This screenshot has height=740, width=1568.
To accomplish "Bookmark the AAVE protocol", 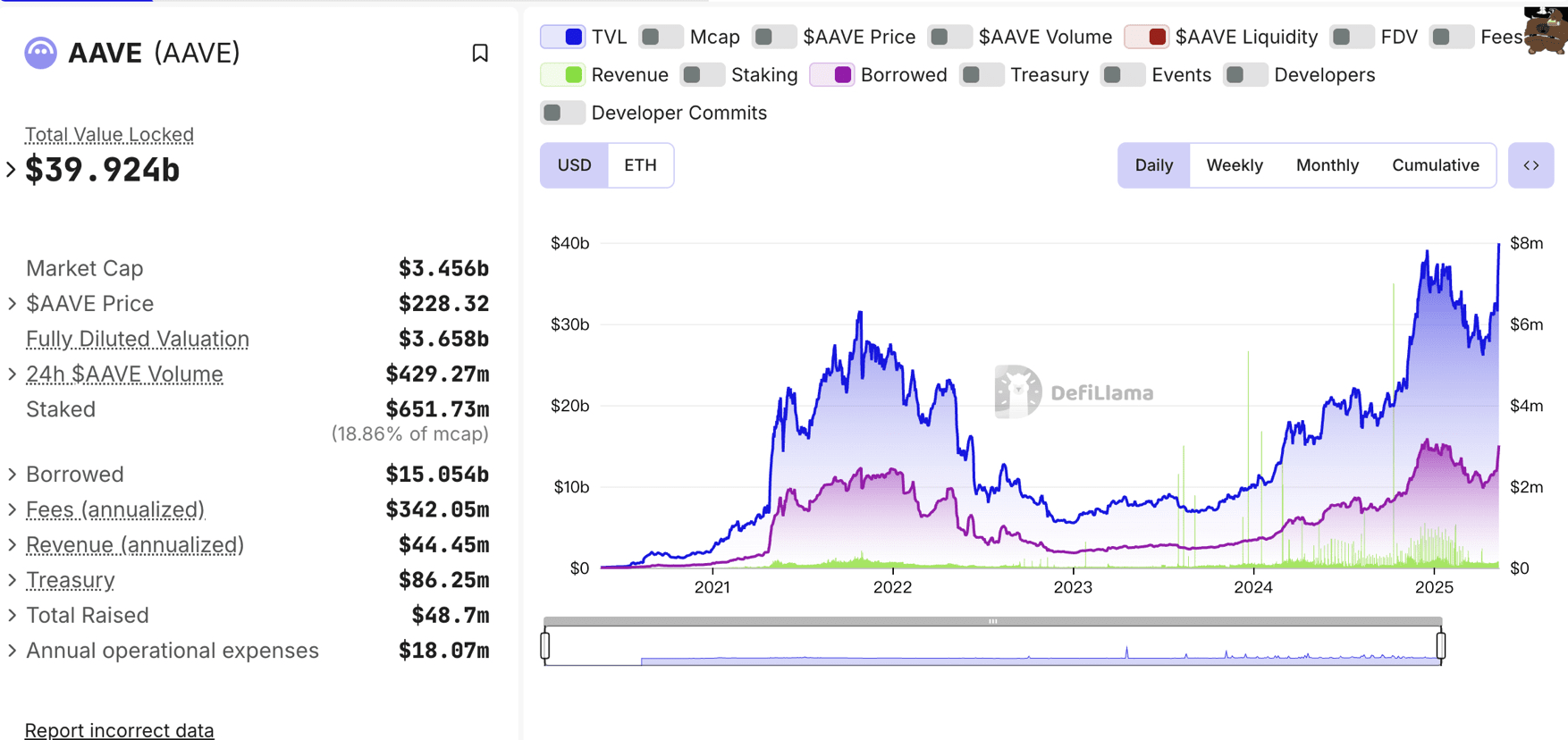I will tap(480, 54).
